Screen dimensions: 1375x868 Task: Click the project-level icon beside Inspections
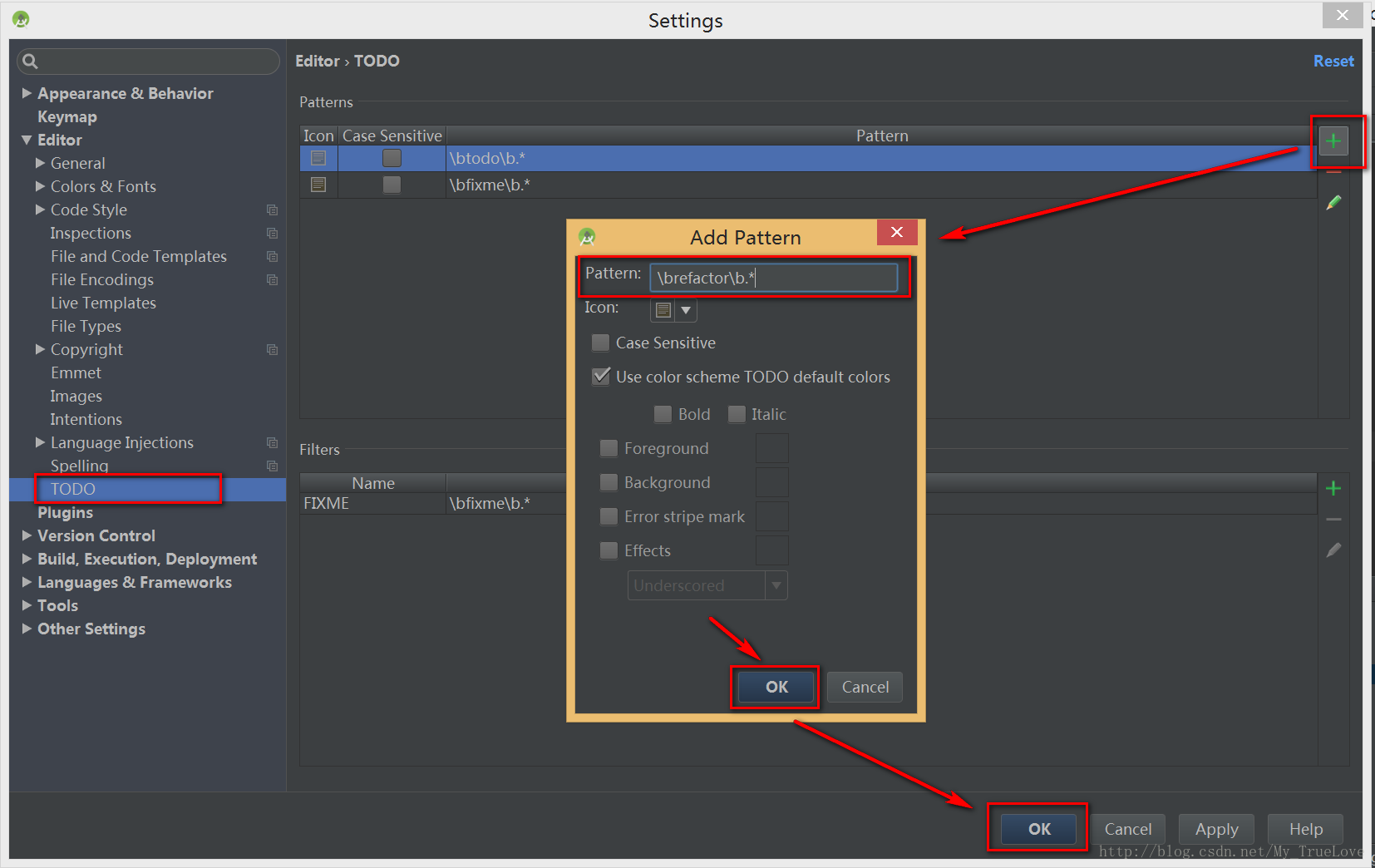(272, 234)
